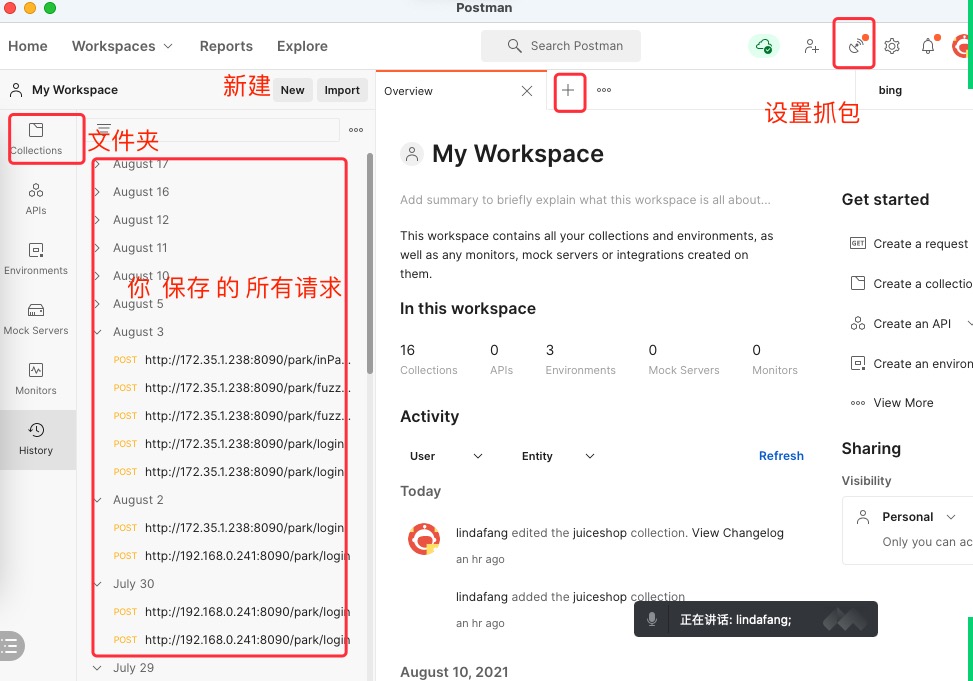The width and height of the screenshot is (973, 681).
Task: Open the Mock Servers sidebar section
Action: [36, 320]
